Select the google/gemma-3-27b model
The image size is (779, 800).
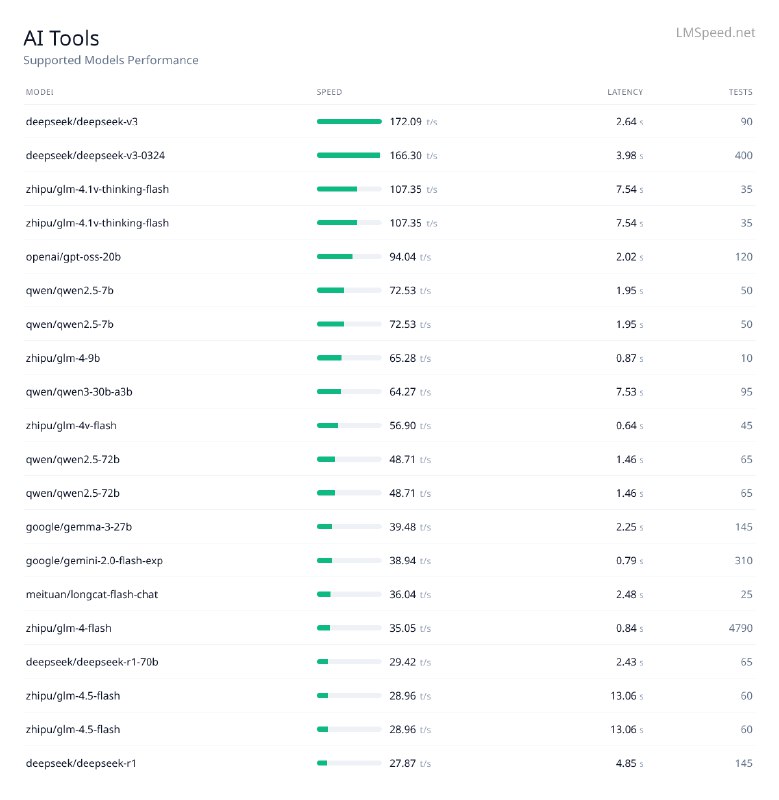[79, 526]
